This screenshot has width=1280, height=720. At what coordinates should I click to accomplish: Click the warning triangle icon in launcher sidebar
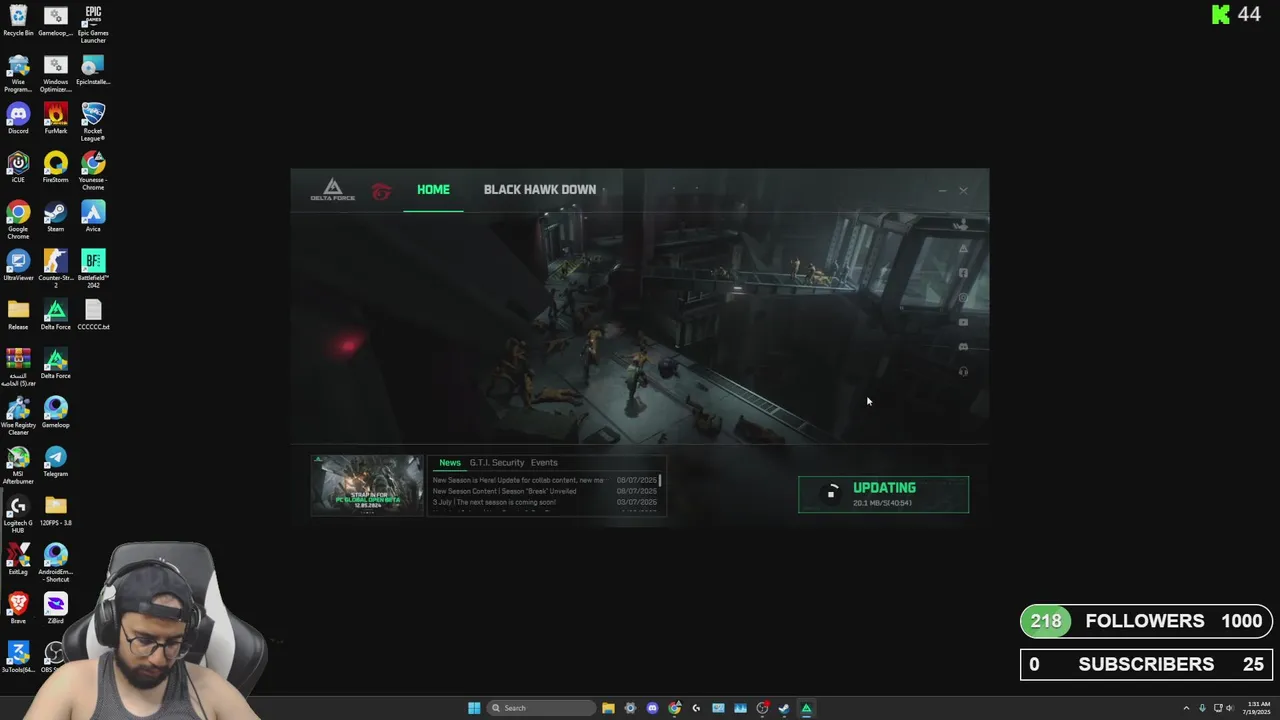pos(963,248)
